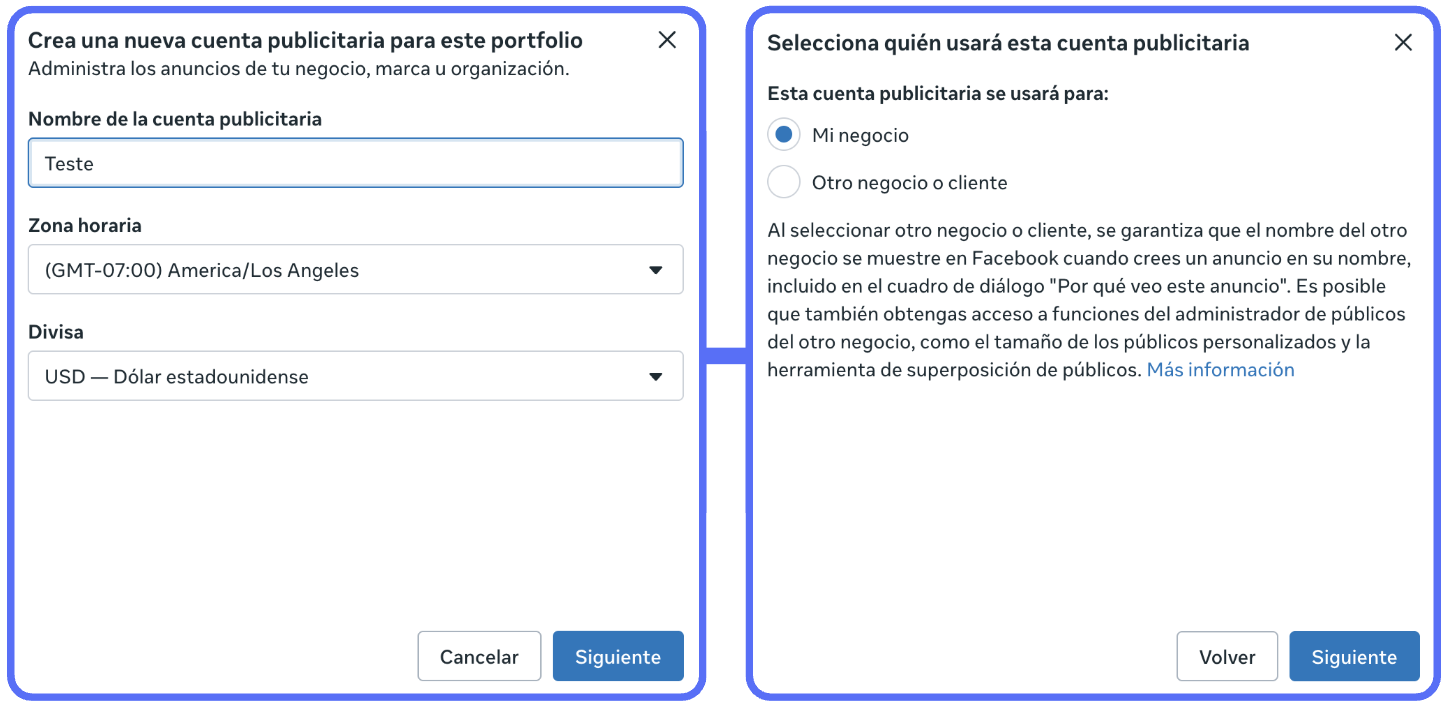Click the "Zona horaria" field label
Screen dimensions: 1450x710
[85, 226]
